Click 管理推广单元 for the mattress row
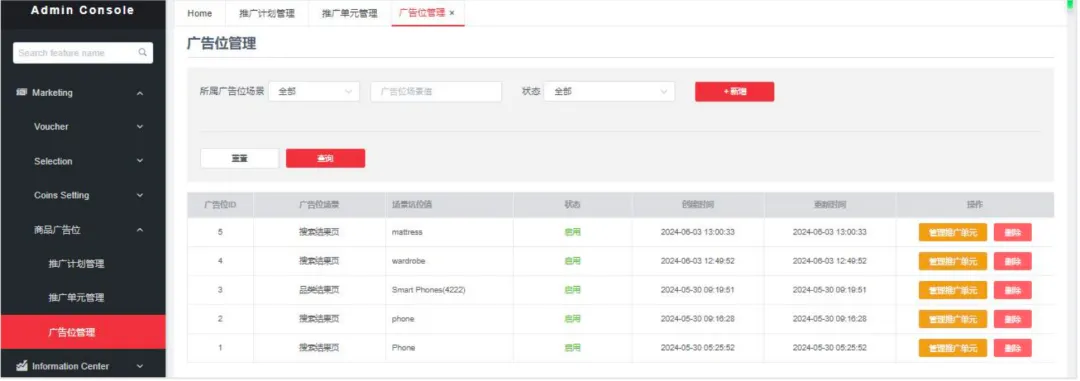The width and height of the screenshot is (1080, 381). click(953, 232)
